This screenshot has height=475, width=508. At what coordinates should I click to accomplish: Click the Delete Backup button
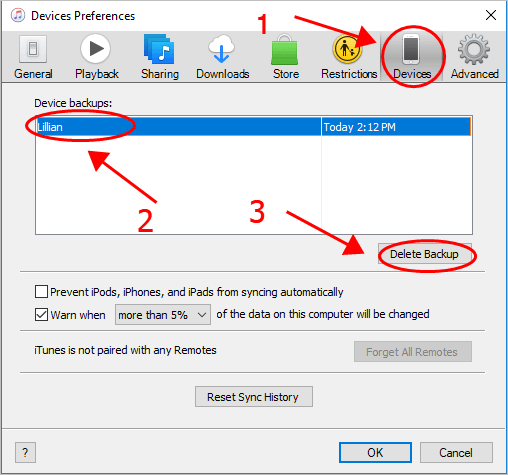coord(425,254)
